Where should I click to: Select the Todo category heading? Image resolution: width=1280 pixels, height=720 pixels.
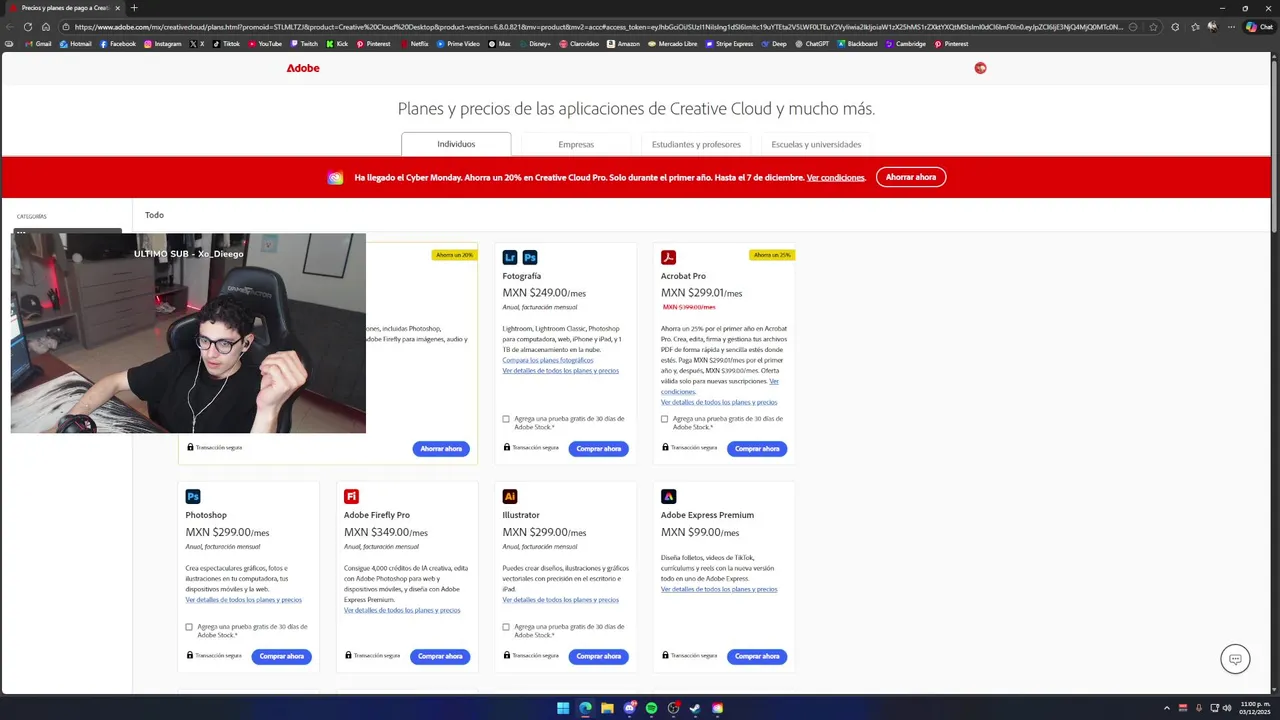(154, 215)
